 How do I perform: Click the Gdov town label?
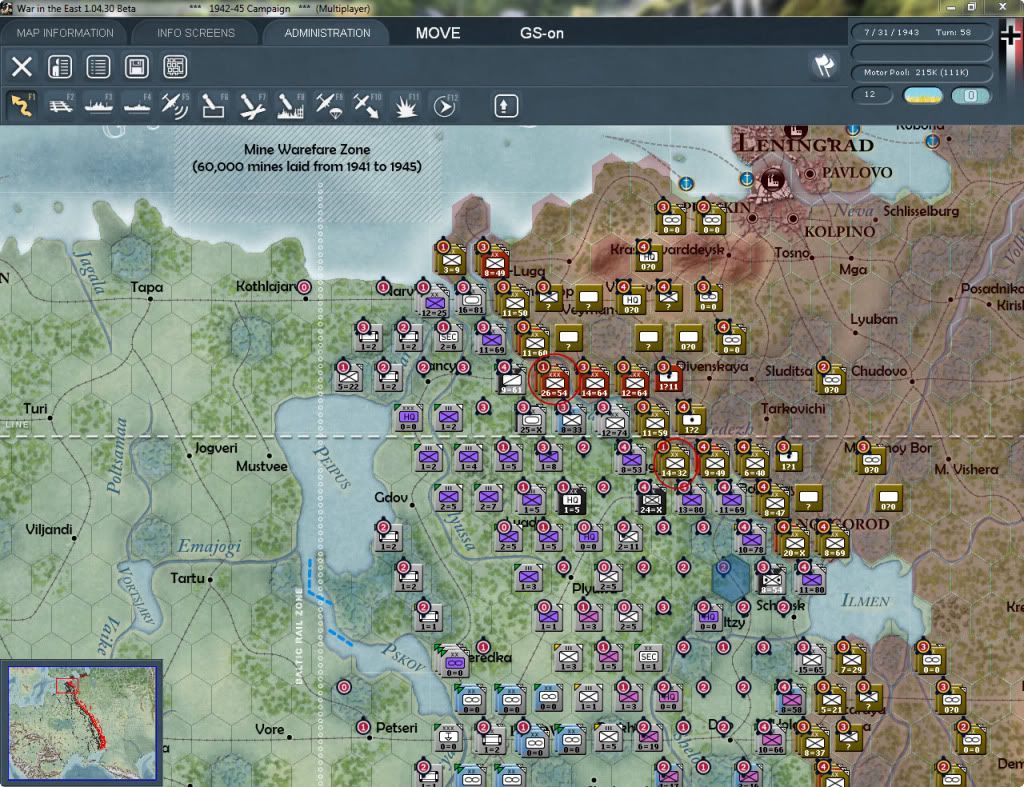click(x=391, y=498)
